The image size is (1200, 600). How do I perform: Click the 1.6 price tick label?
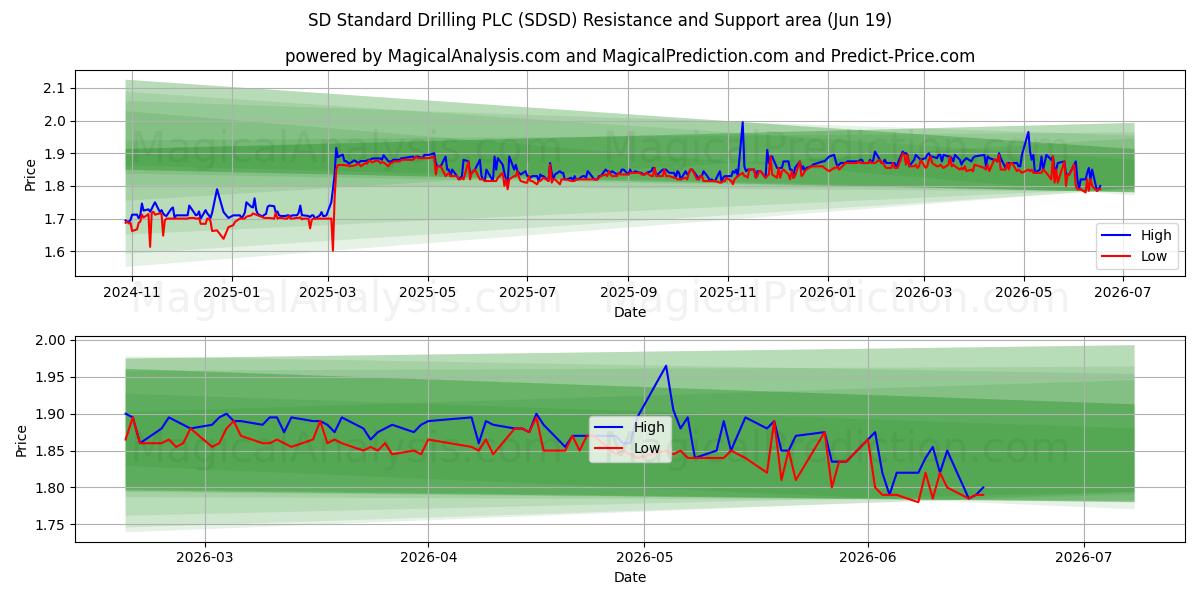(55, 252)
